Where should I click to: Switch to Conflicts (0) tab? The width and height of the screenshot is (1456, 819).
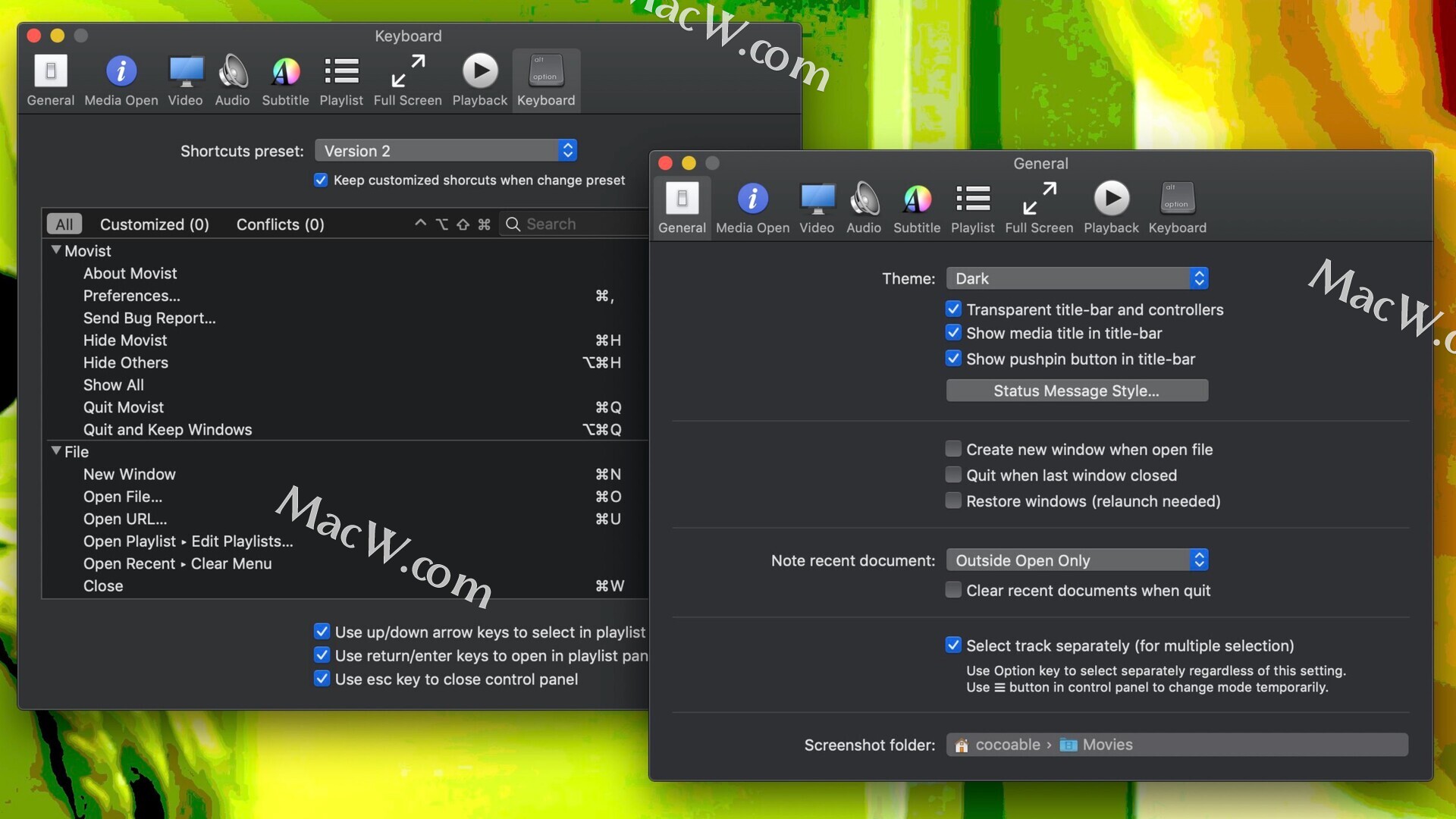point(281,224)
